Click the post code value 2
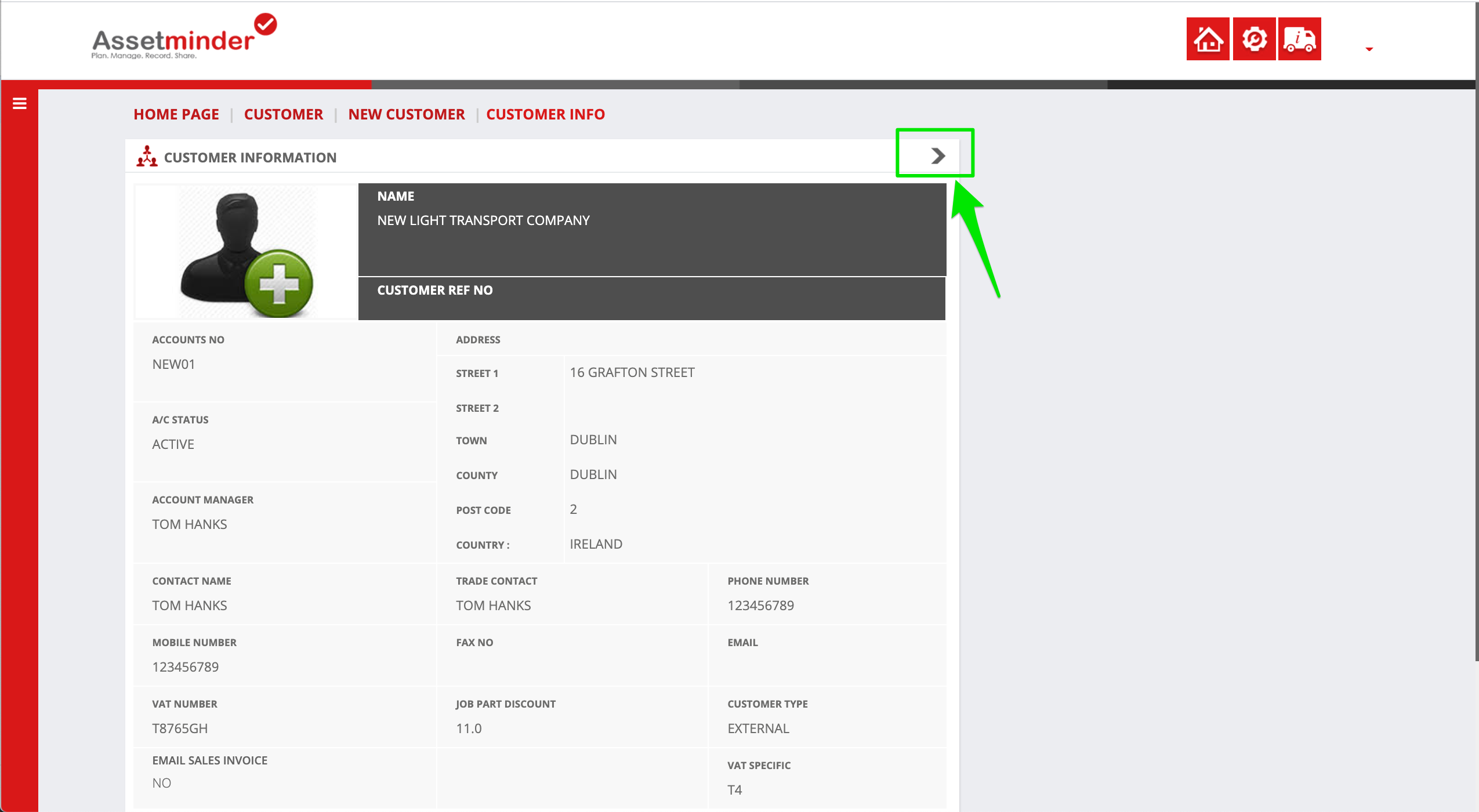 pyautogui.click(x=573, y=509)
